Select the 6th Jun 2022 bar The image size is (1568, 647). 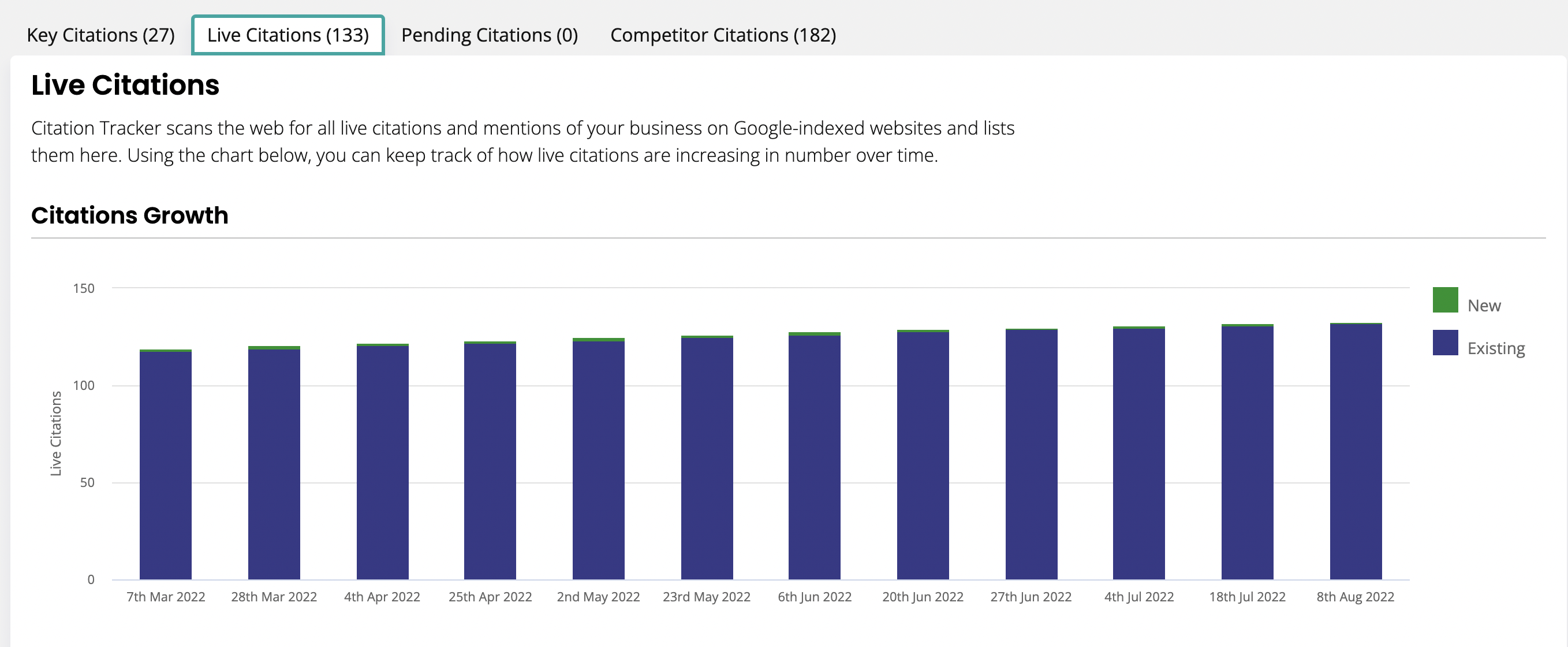tap(815, 456)
